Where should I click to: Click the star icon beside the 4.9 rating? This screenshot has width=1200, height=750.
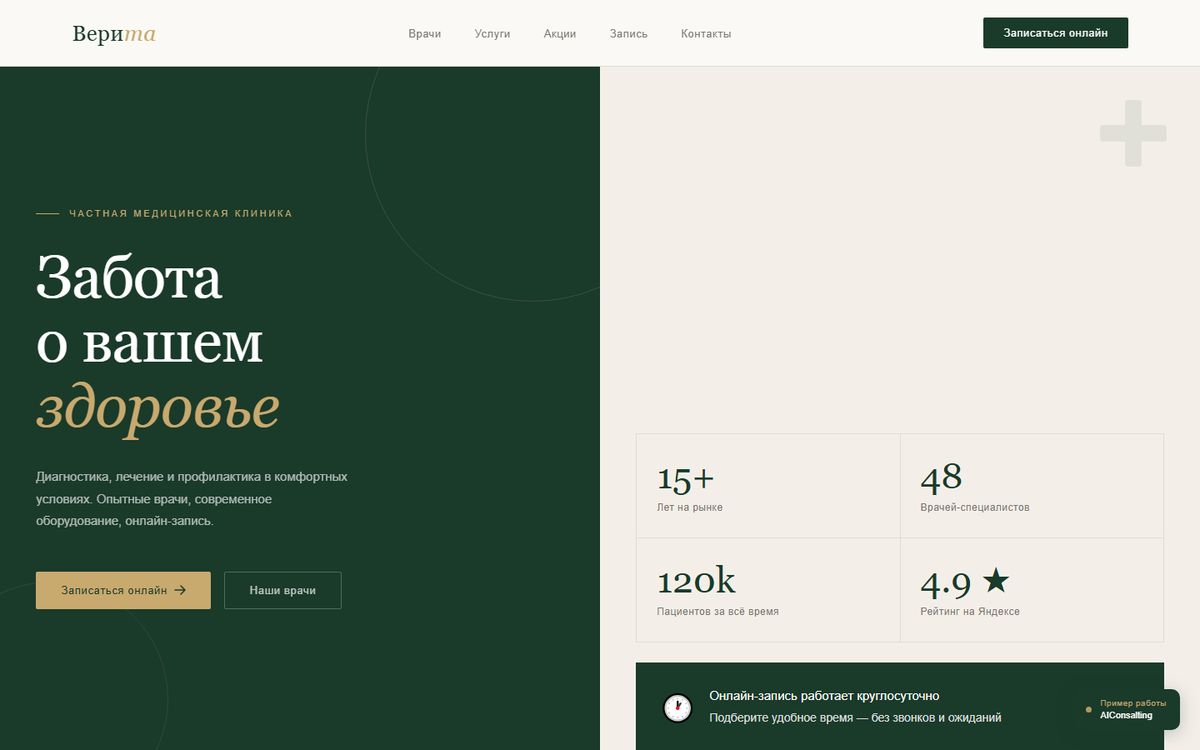pyautogui.click(x=995, y=580)
